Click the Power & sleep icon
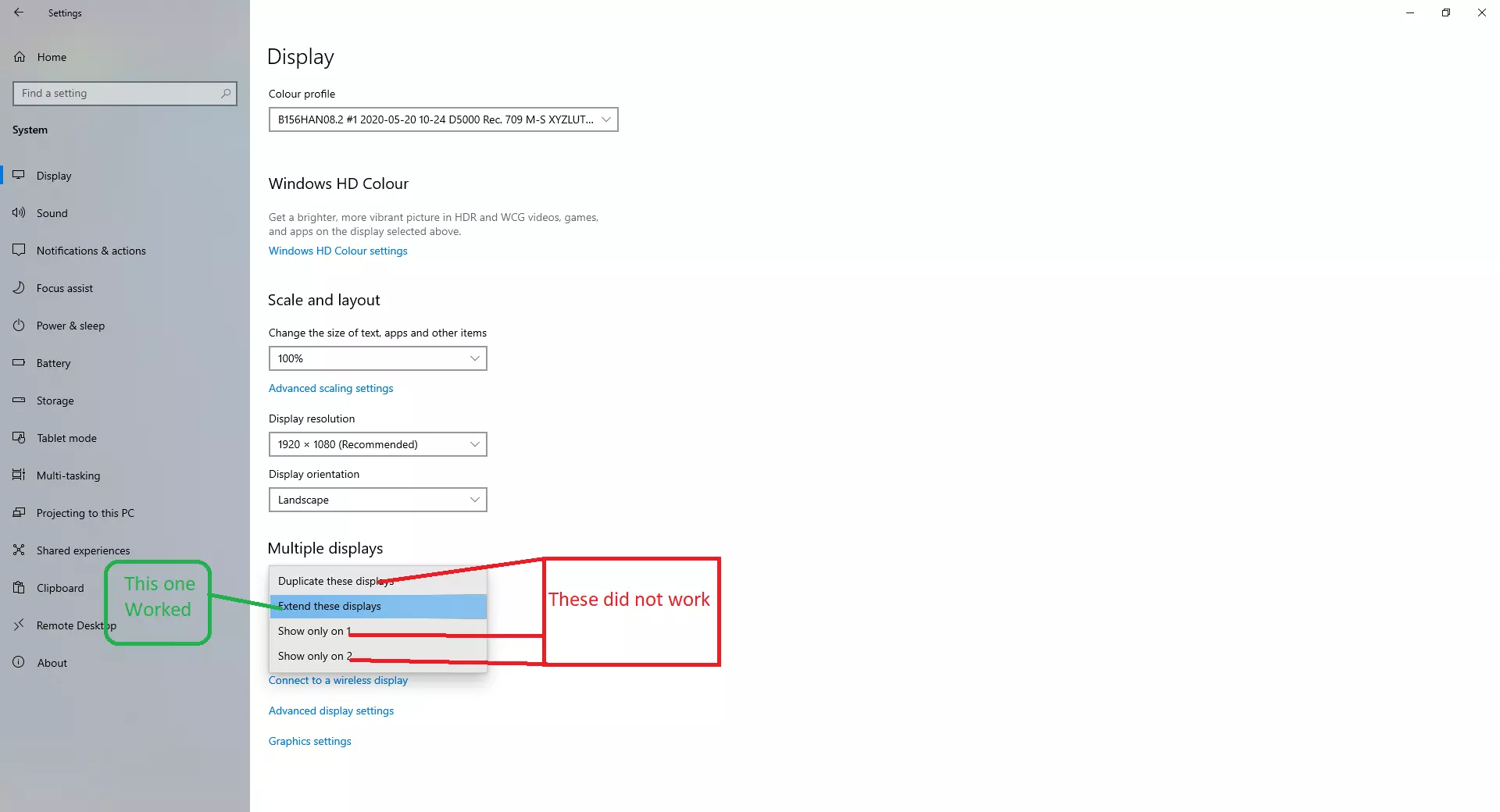This screenshot has width=1500, height=812. click(19, 326)
